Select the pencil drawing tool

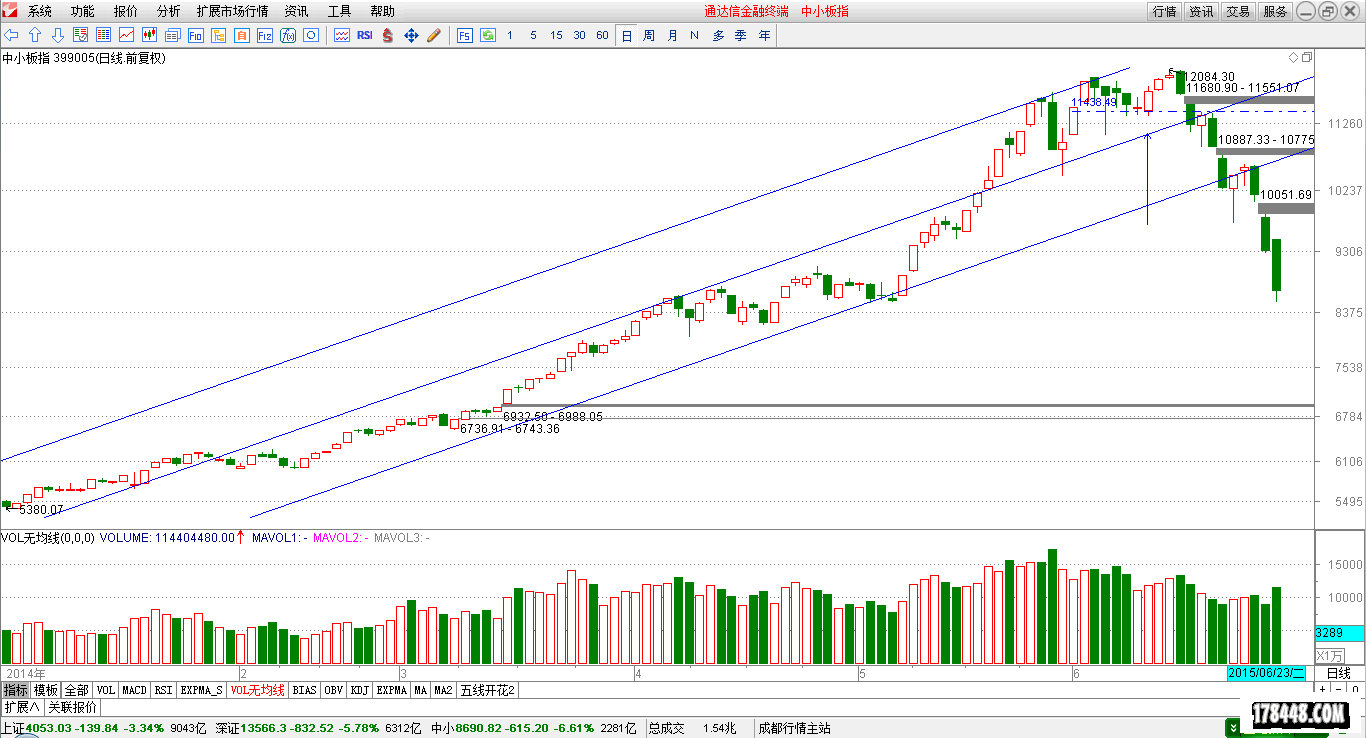(x=434, y=35)
